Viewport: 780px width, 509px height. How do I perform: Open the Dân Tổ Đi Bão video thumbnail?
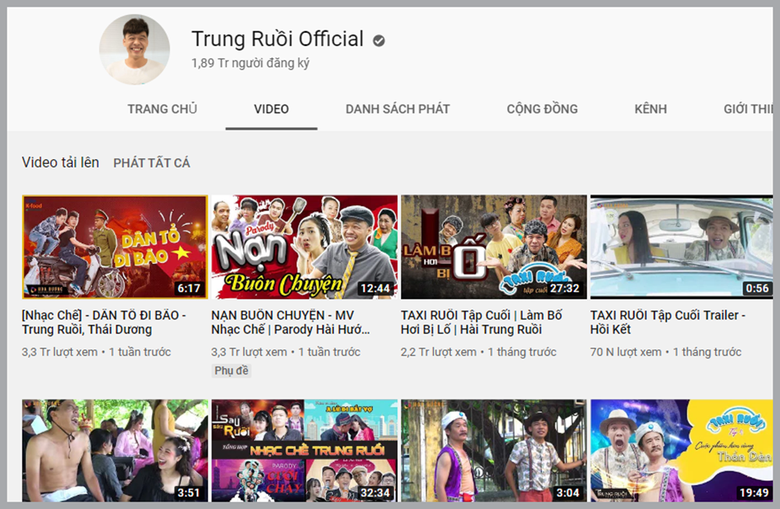click(x=114, y=247)
